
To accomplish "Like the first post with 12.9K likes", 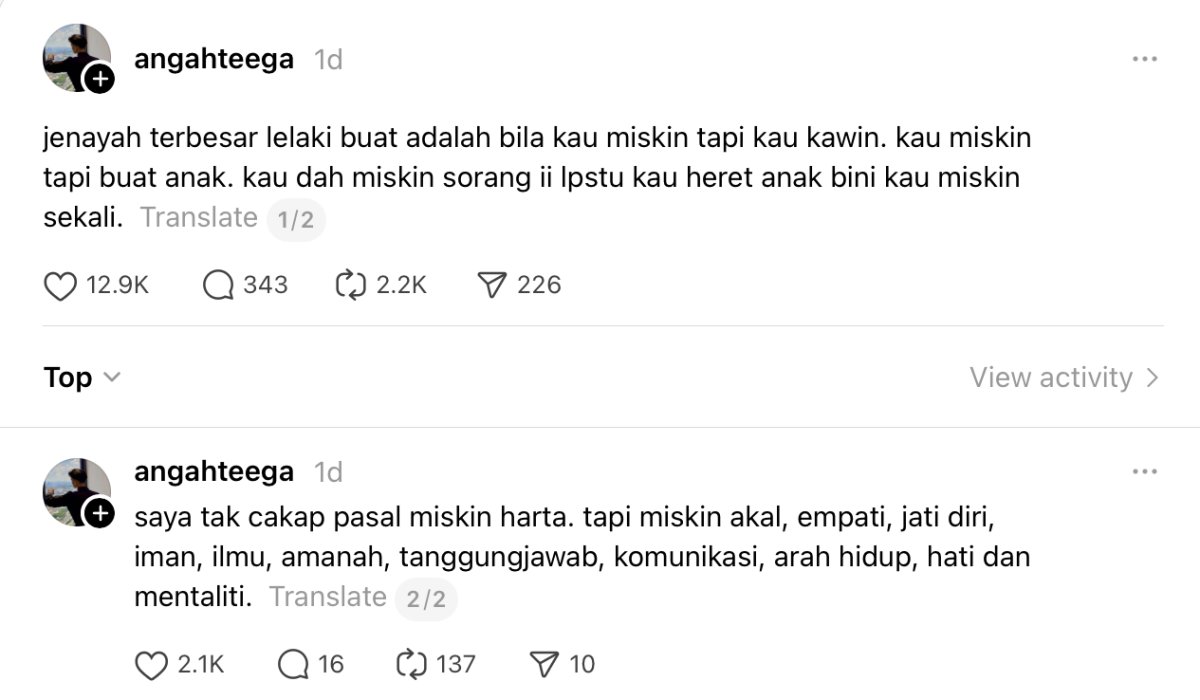I will click(61, 286).
